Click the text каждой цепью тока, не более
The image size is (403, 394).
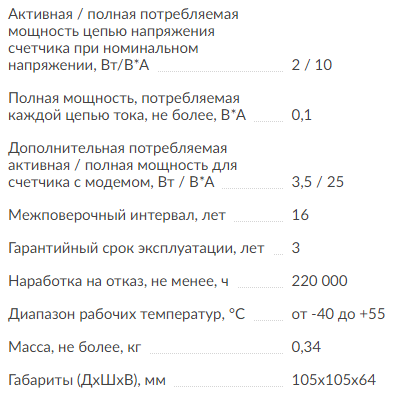tap(113, 115)
